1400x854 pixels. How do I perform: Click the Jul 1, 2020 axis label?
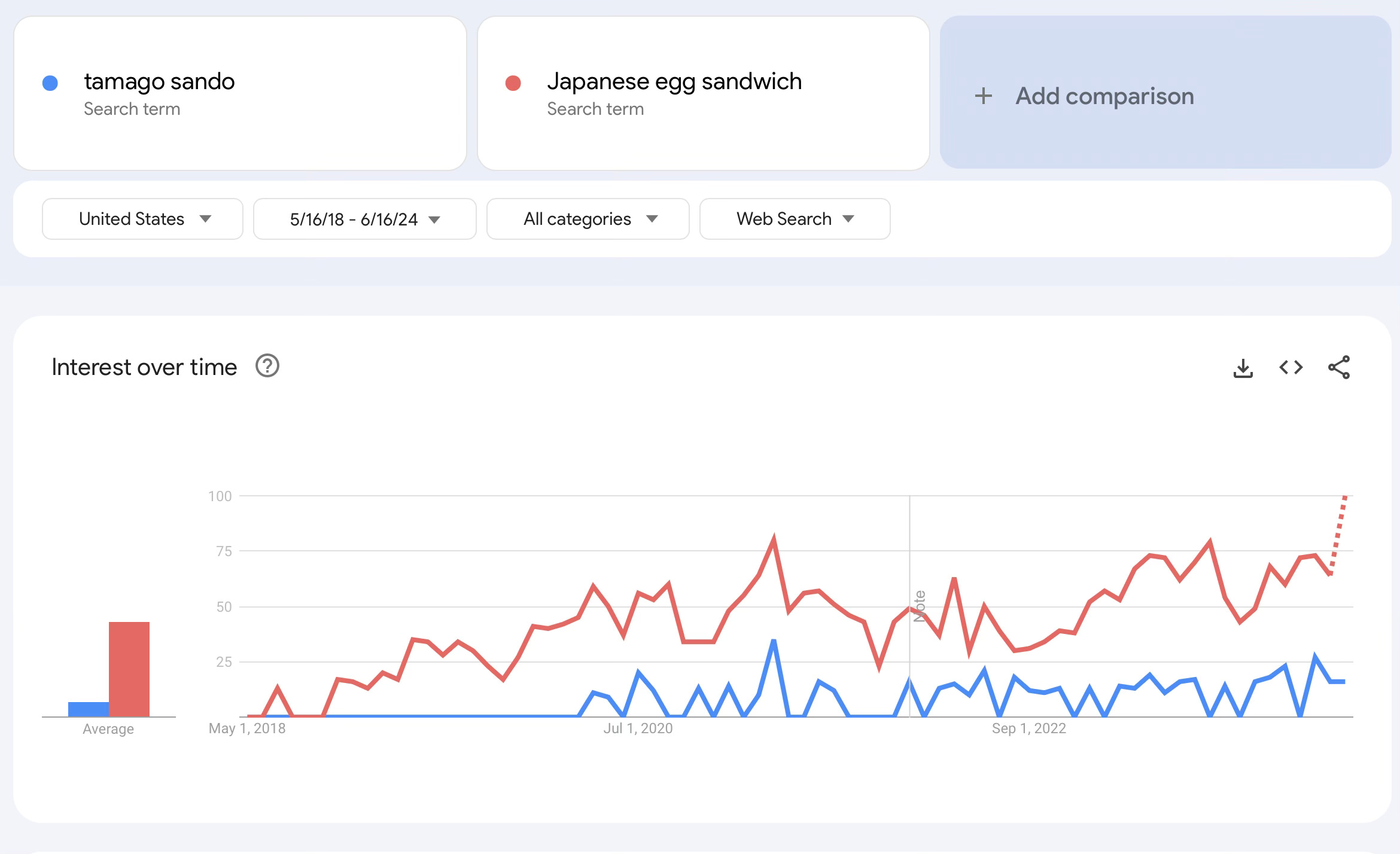click(x=638, y=728)
